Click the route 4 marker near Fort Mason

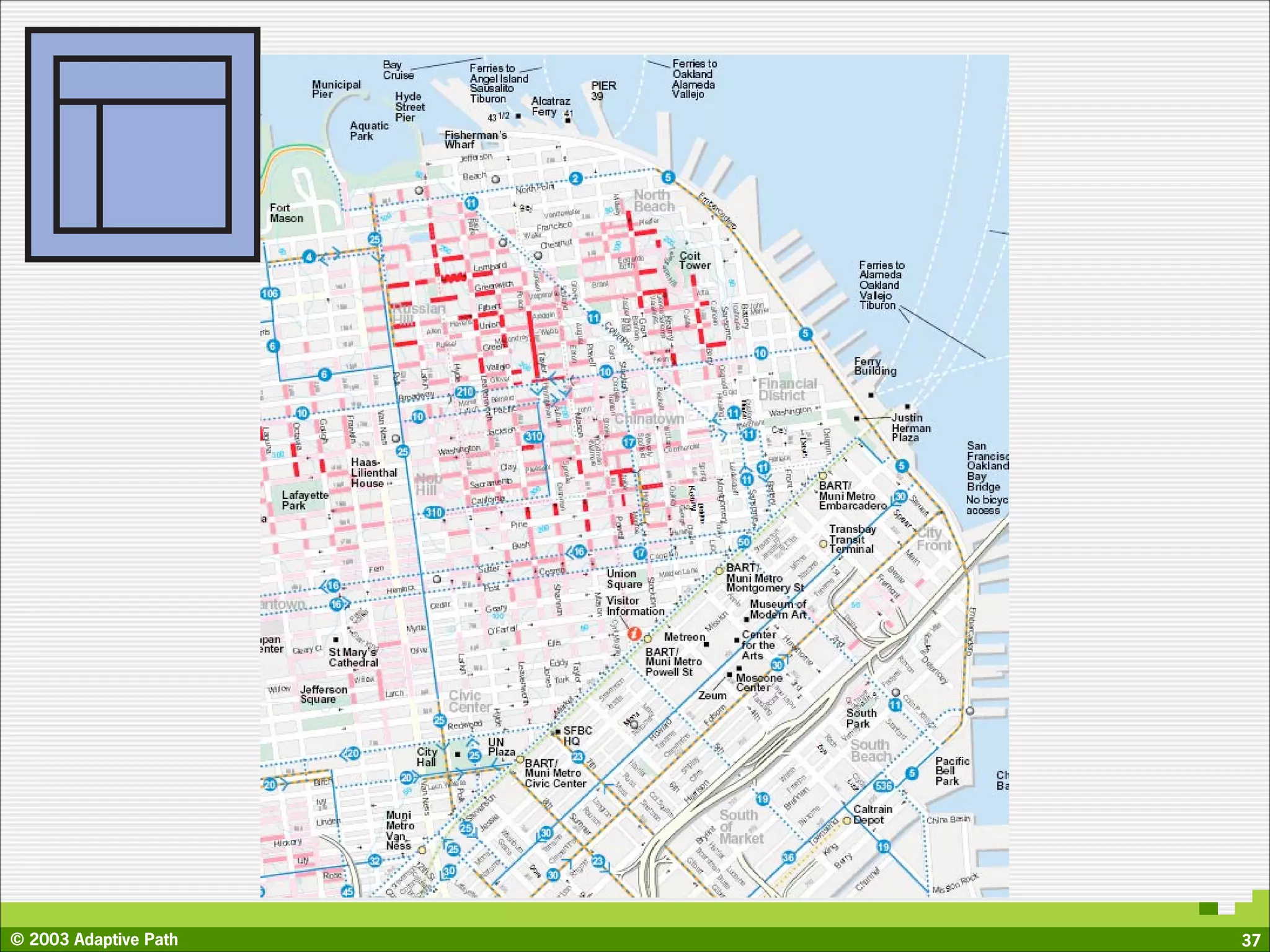click(x=309, y=257)
